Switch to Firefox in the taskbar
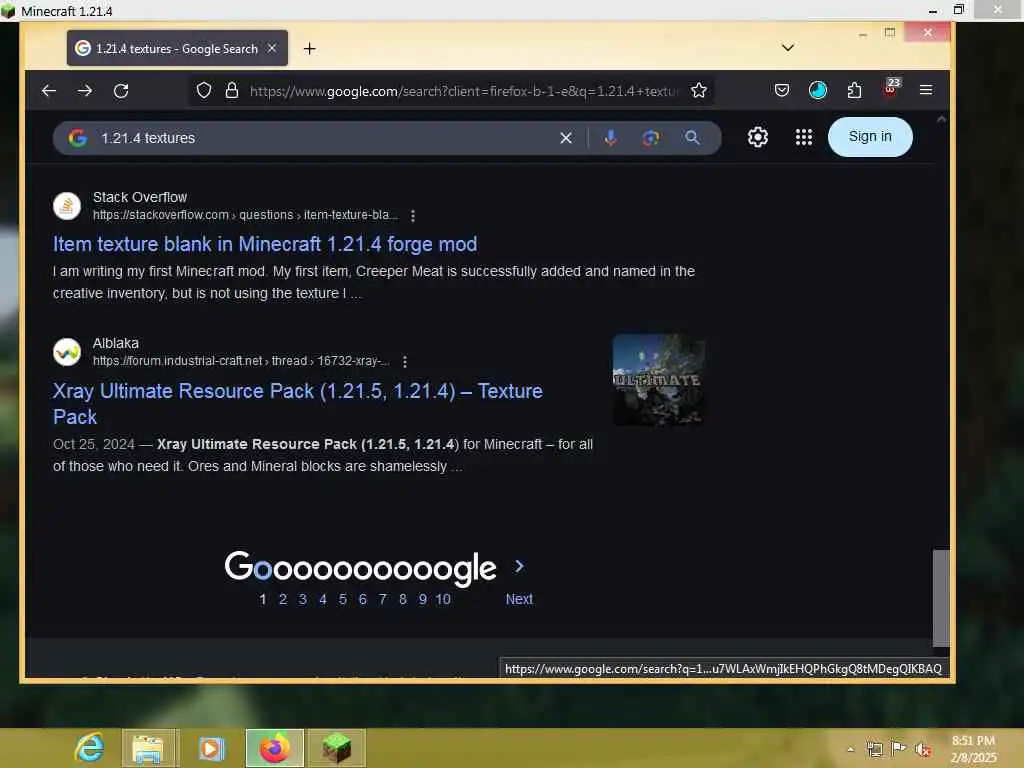This screenshot has width=1024, height=768. [274, 748]
